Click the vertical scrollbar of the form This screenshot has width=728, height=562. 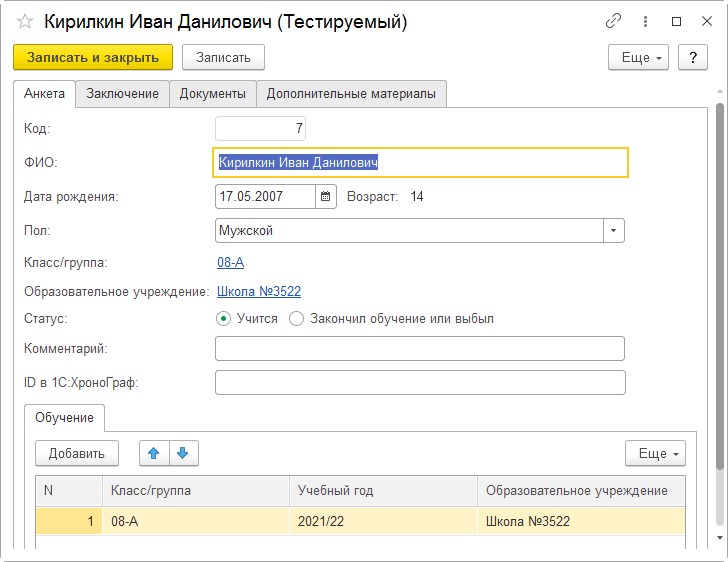coord(720,286)
